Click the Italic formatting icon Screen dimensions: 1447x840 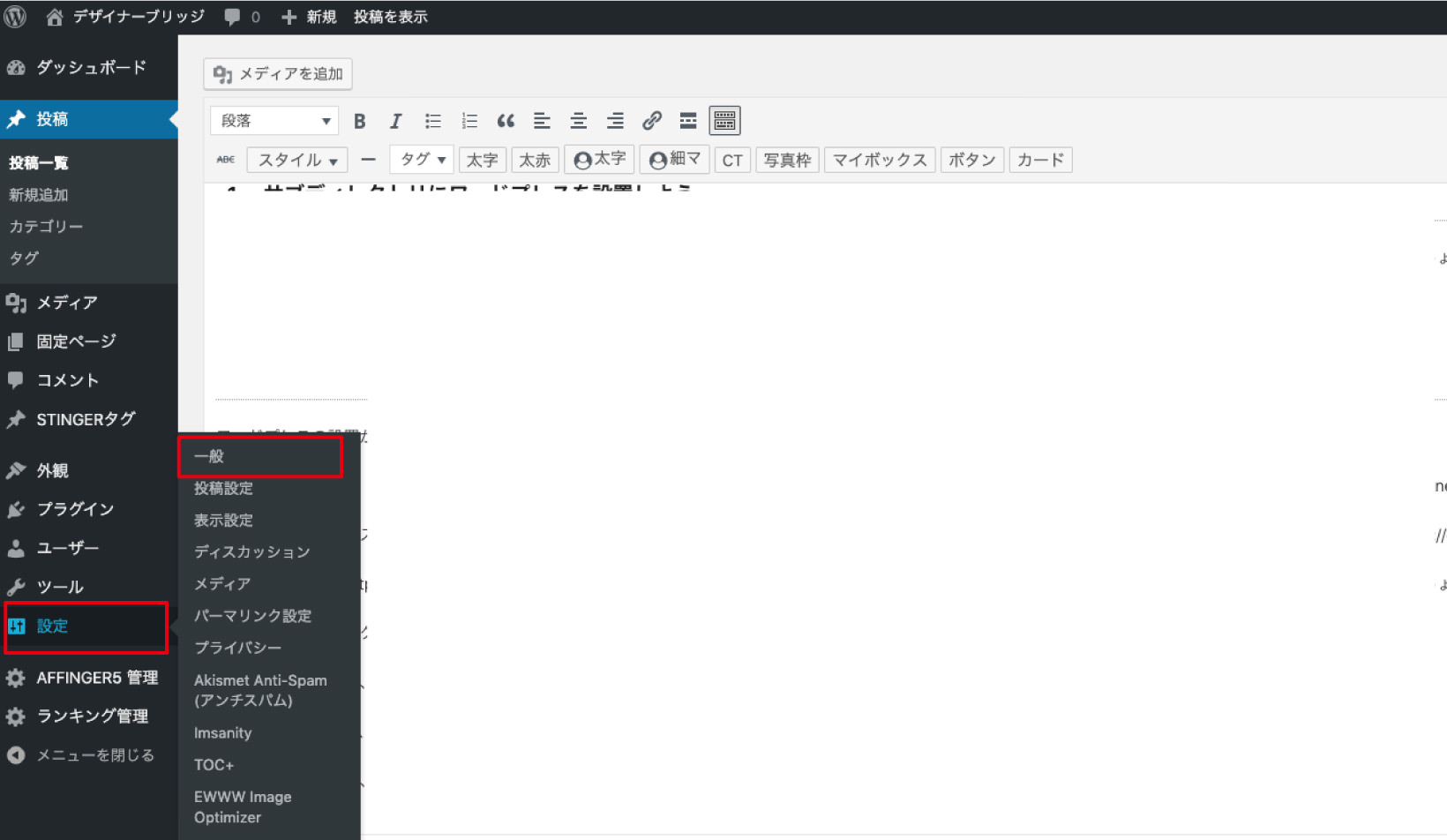395,121
